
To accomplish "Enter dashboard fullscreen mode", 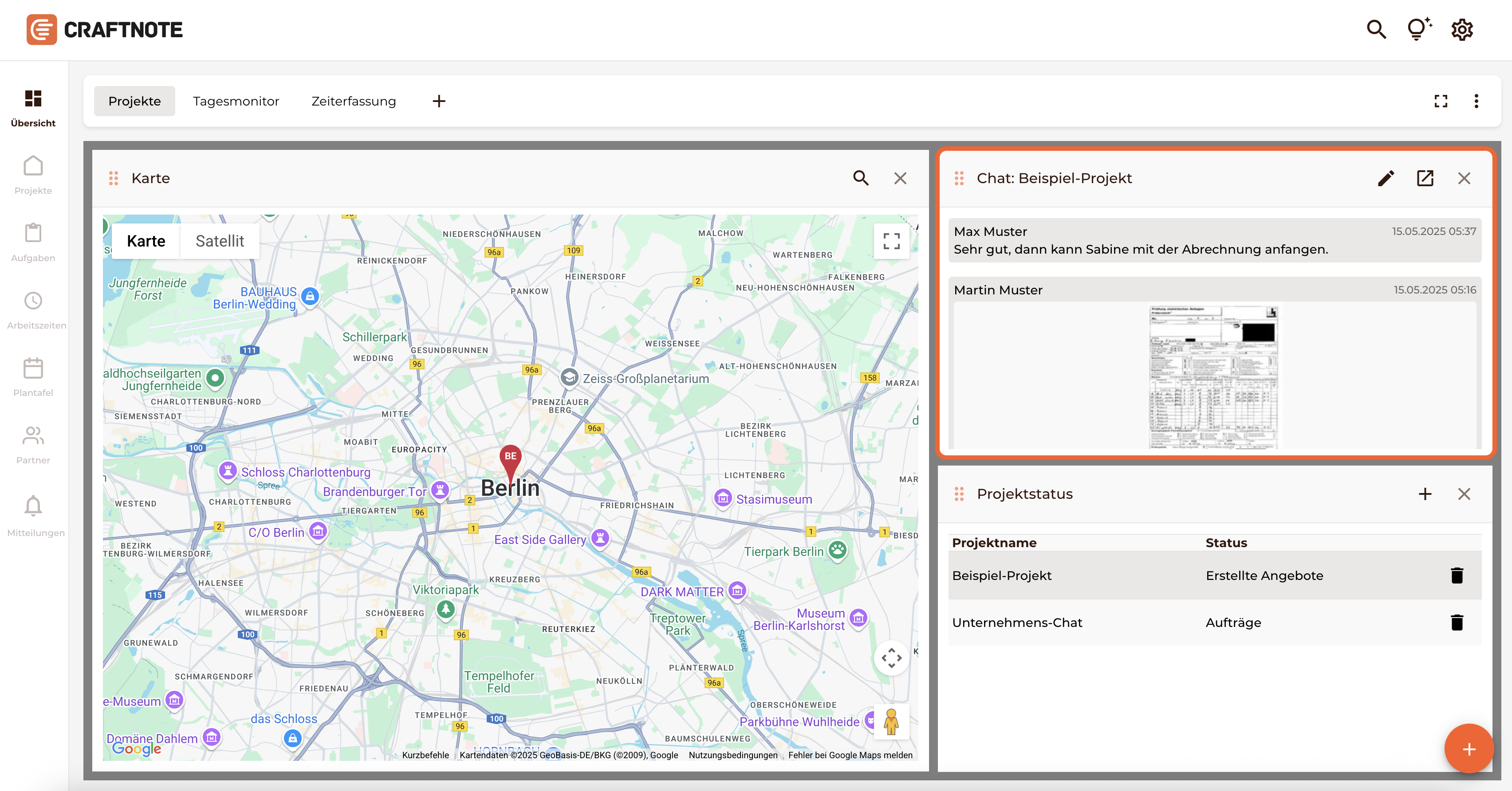I will [x=1441, y=101].
